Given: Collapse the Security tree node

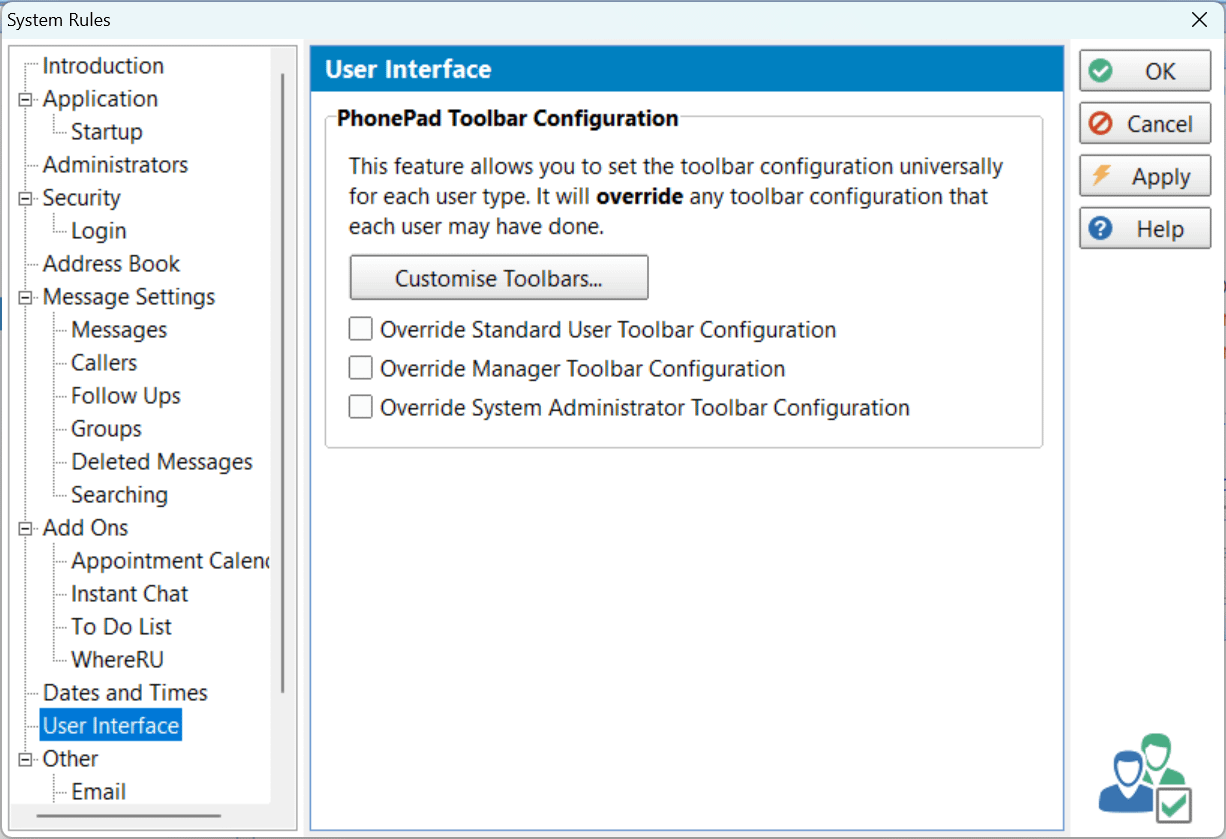Looking at the screenshot, I should point(24,198).
